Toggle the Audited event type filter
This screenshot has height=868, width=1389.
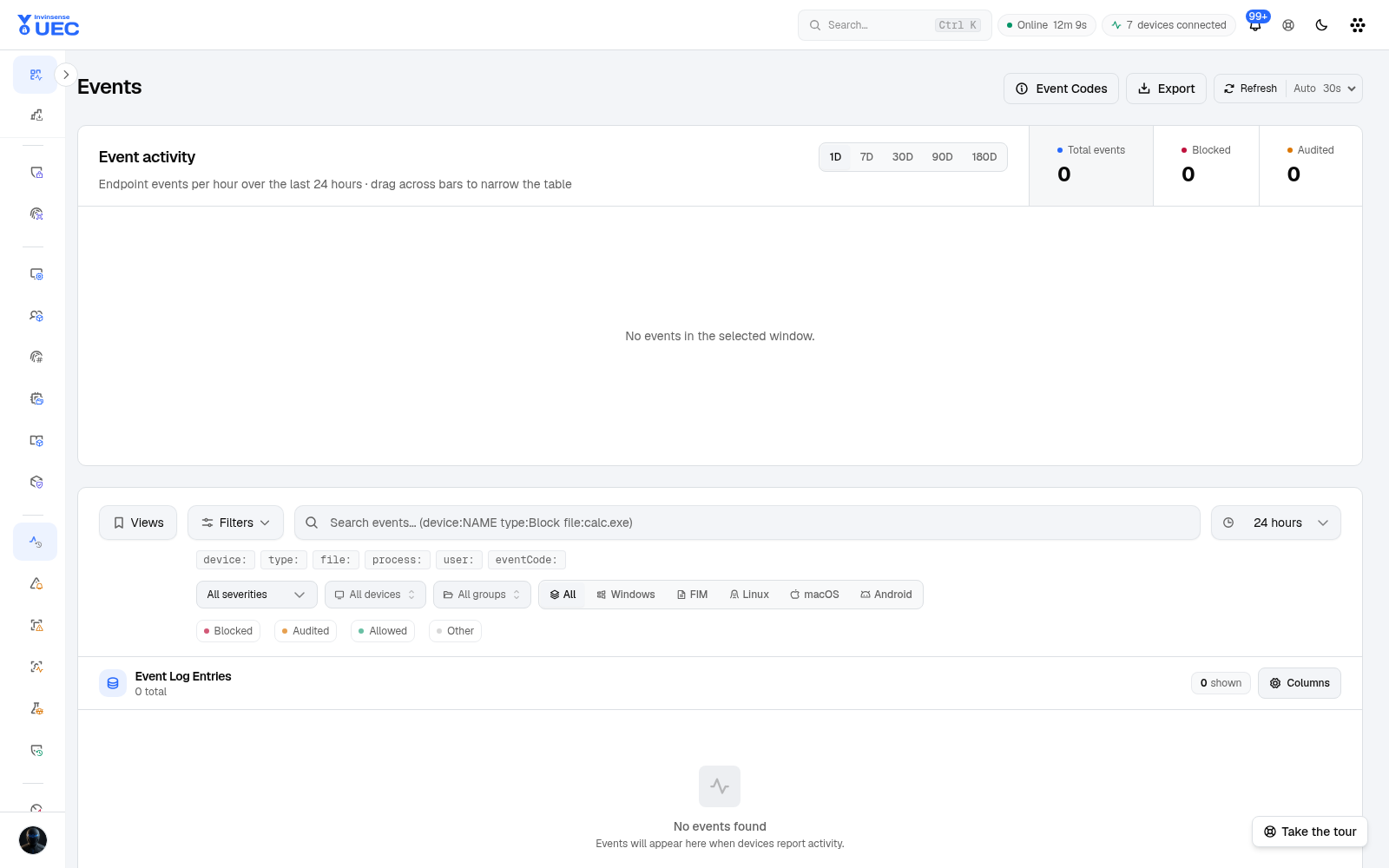[x=306, y=631]
